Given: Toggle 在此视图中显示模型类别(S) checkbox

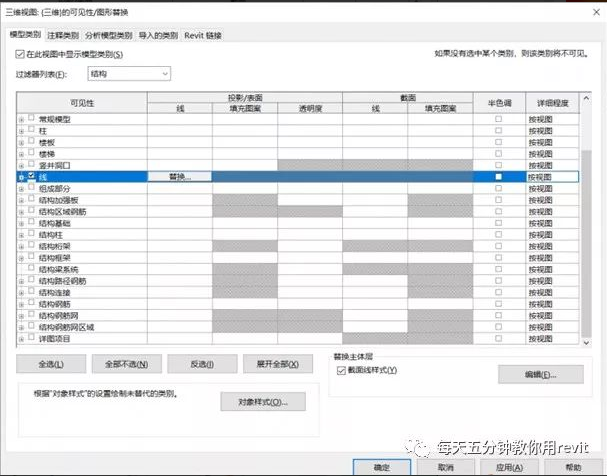Looking at the screenshot, I should pos(20,54).
